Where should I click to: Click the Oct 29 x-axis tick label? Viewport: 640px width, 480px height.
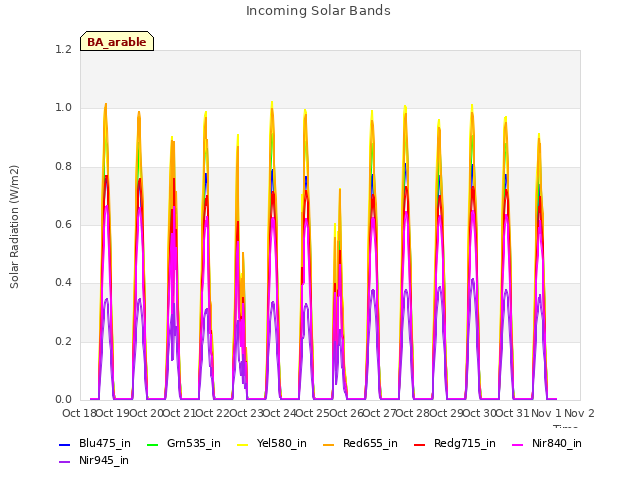tap(446, 413)
